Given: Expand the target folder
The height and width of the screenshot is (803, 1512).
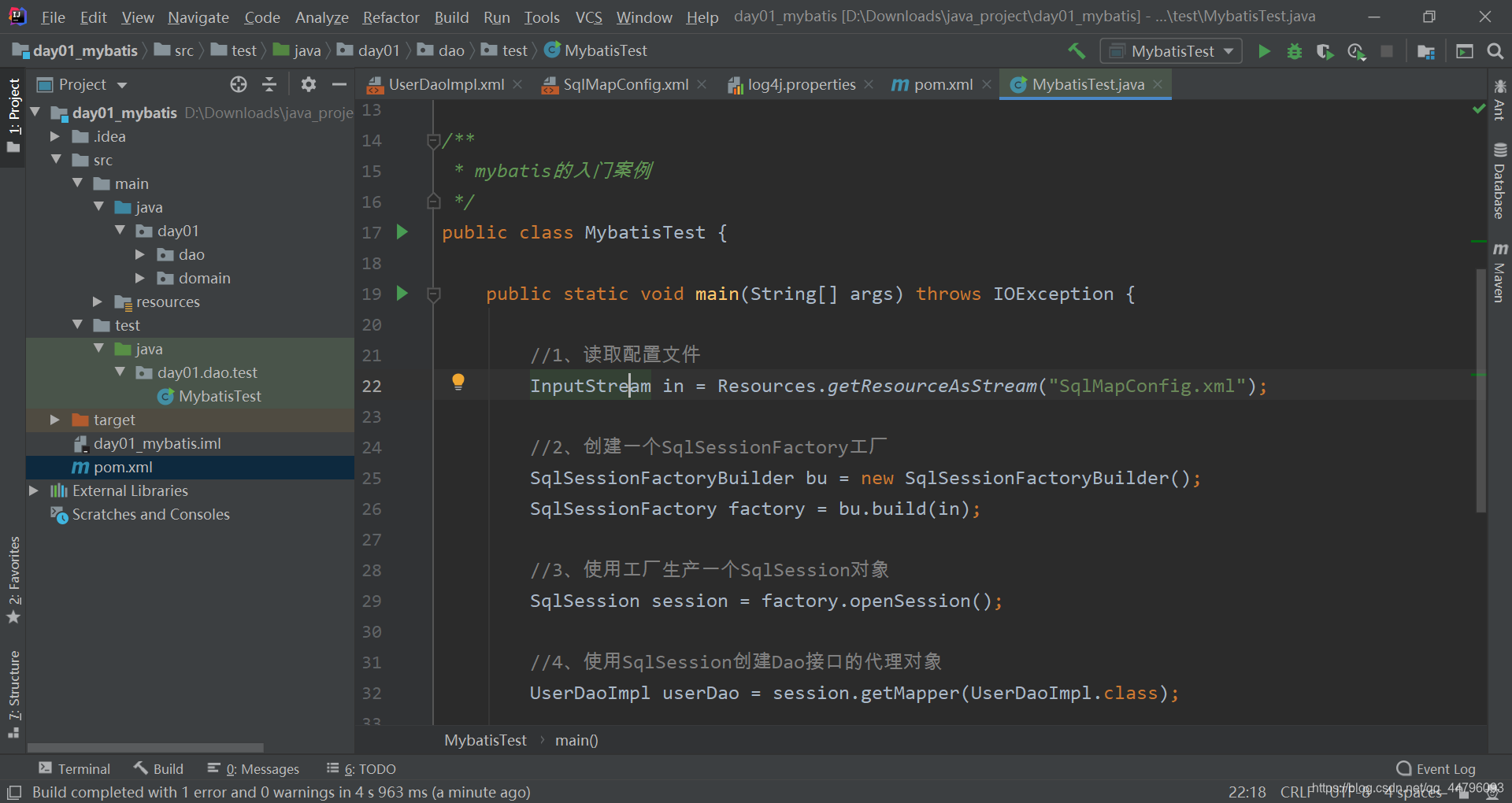Looking at the screenshot, I should 55,420.
